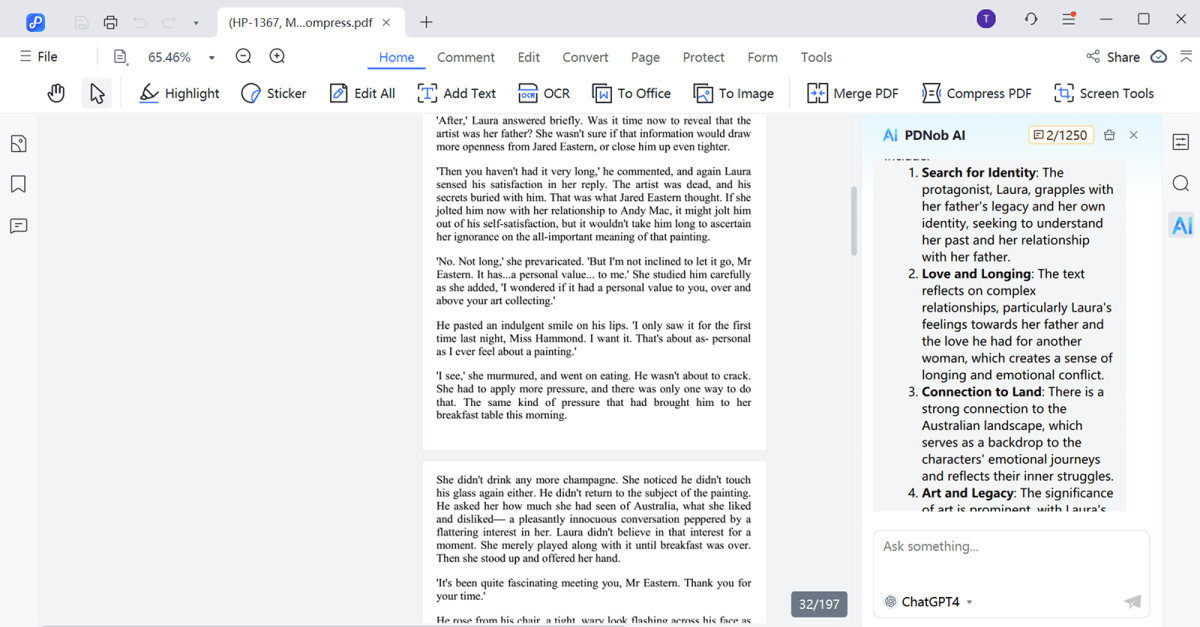Viewport: 1200px width, 627px height.
Task: Open the search panel on the right
Action: [1181, 184]
